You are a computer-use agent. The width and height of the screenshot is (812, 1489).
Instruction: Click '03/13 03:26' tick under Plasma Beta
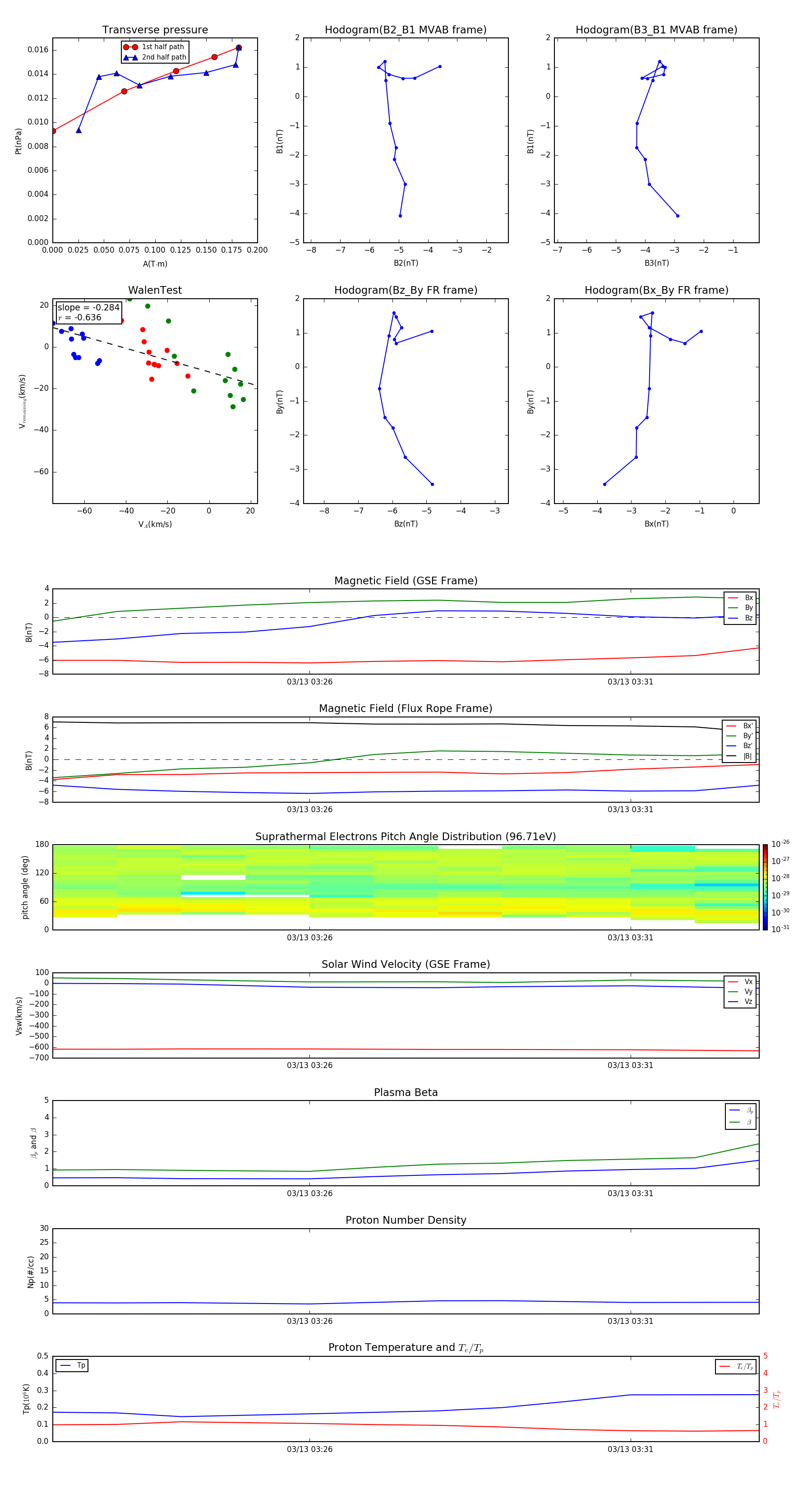click(x=310, y=1193)
